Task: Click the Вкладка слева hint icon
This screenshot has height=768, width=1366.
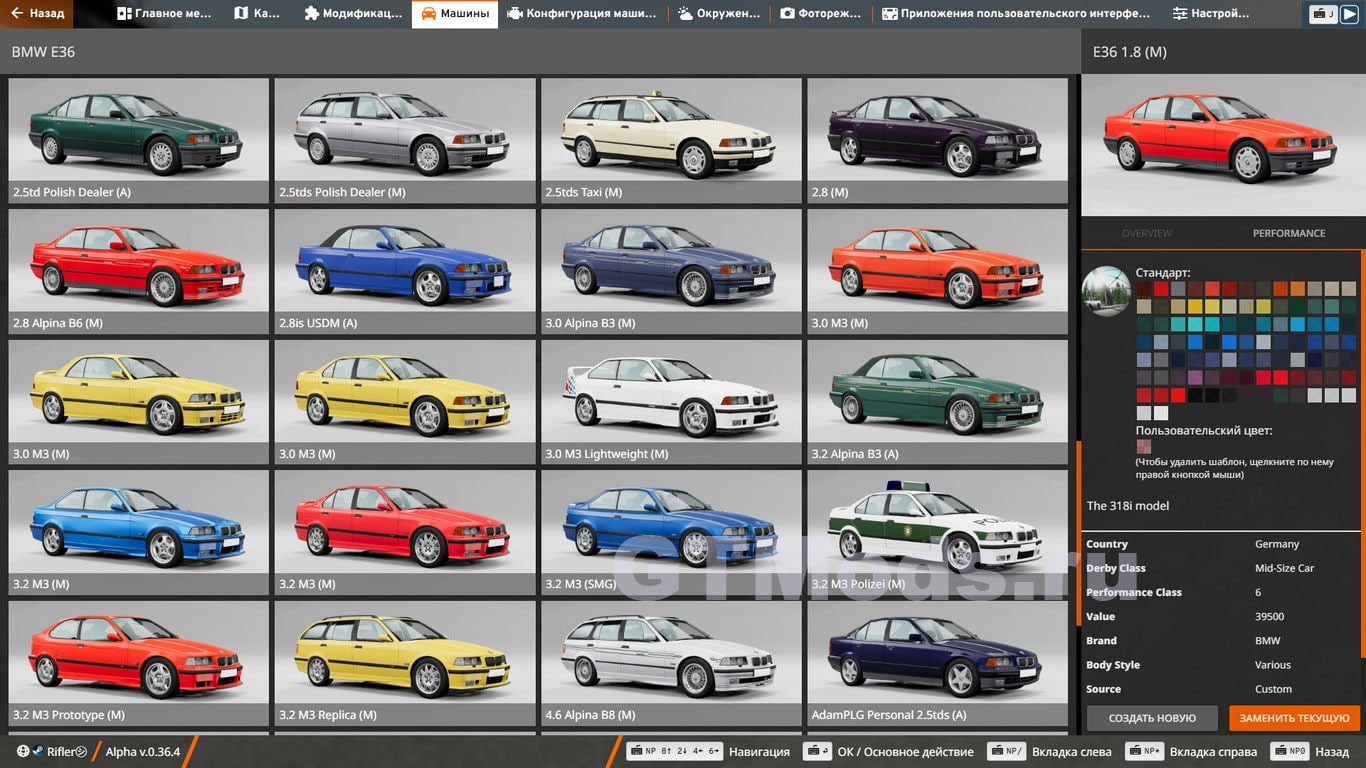Action: 1007,751
